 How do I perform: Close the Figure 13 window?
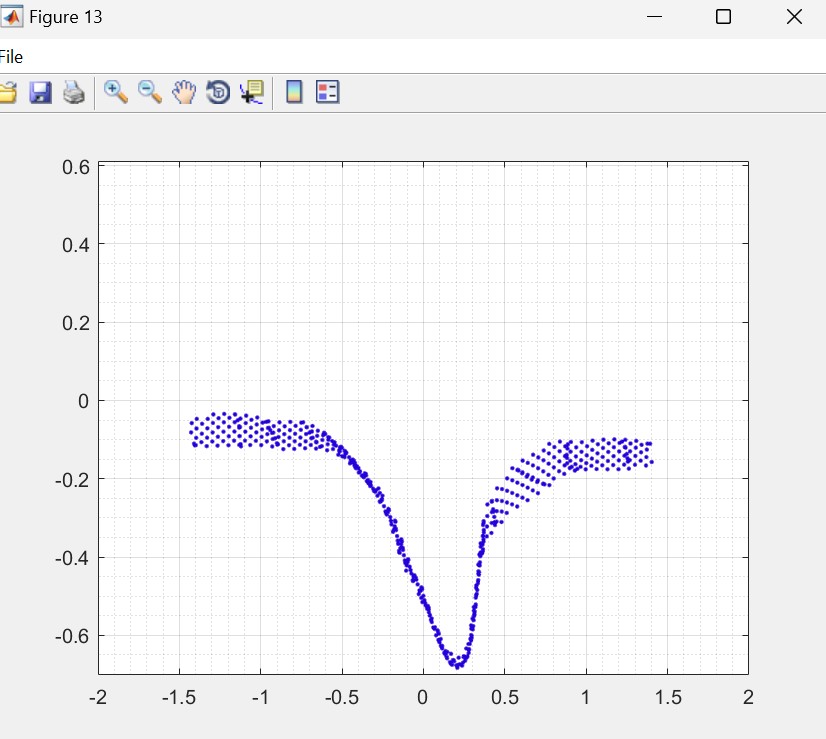(x=795, y=17)
